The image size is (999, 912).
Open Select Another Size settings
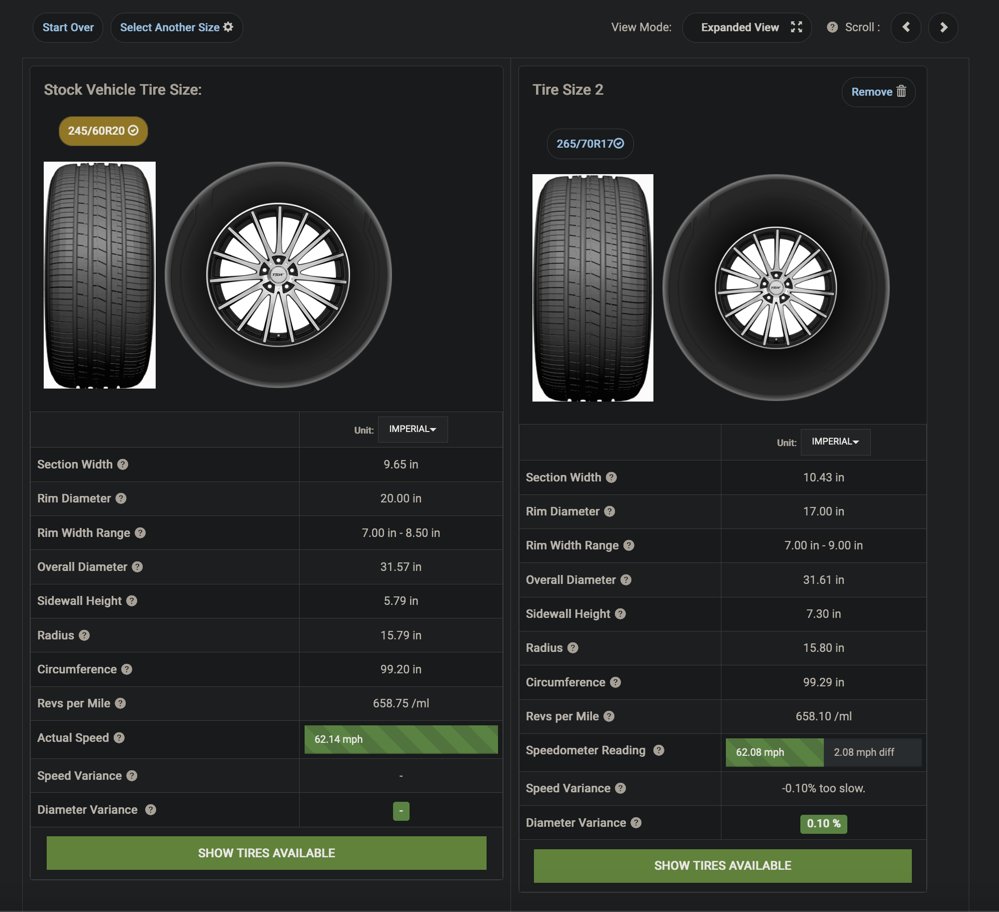(x=176, y=27)
